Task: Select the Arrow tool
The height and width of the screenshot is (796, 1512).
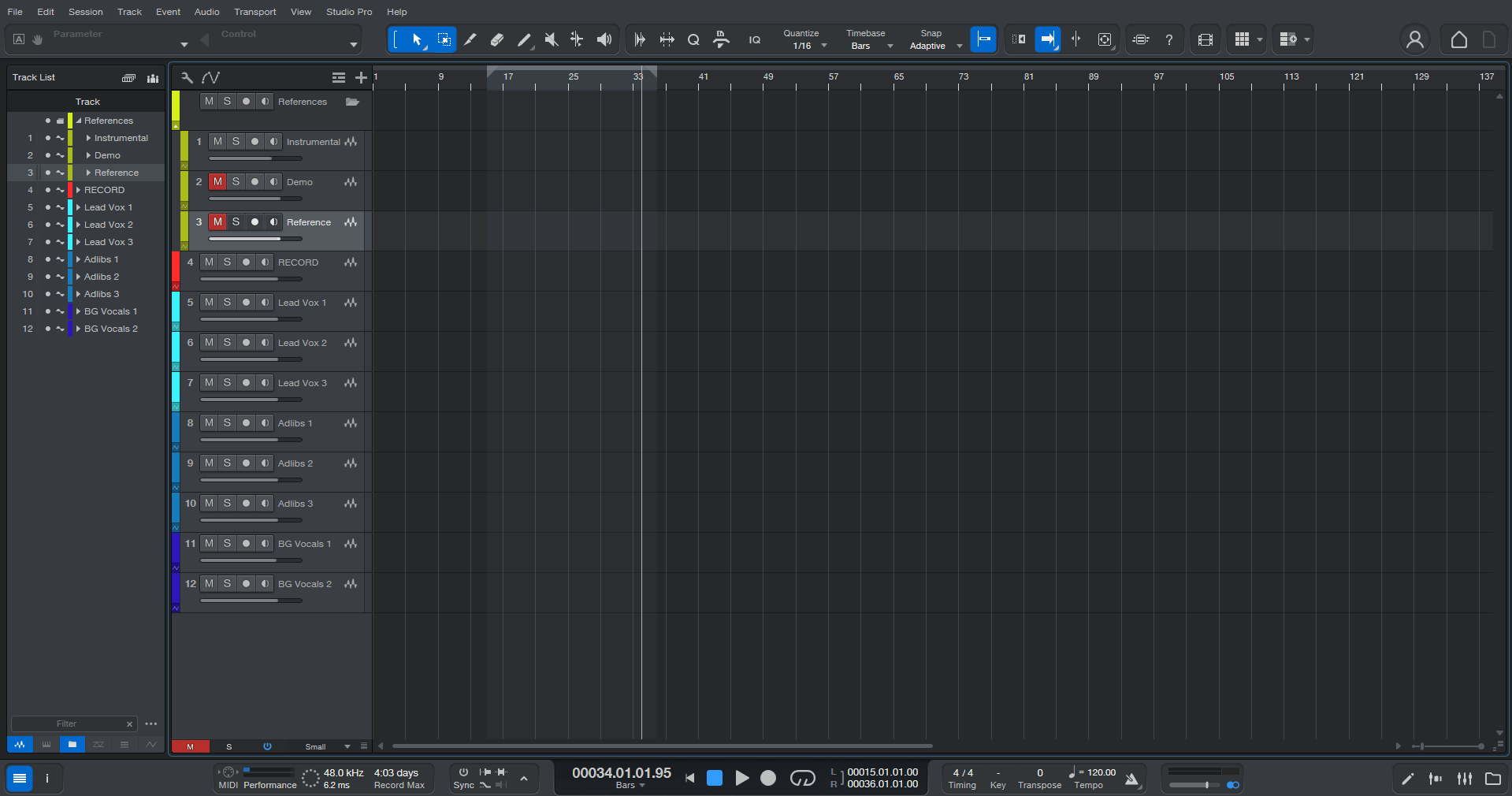Action: (416, 39)
